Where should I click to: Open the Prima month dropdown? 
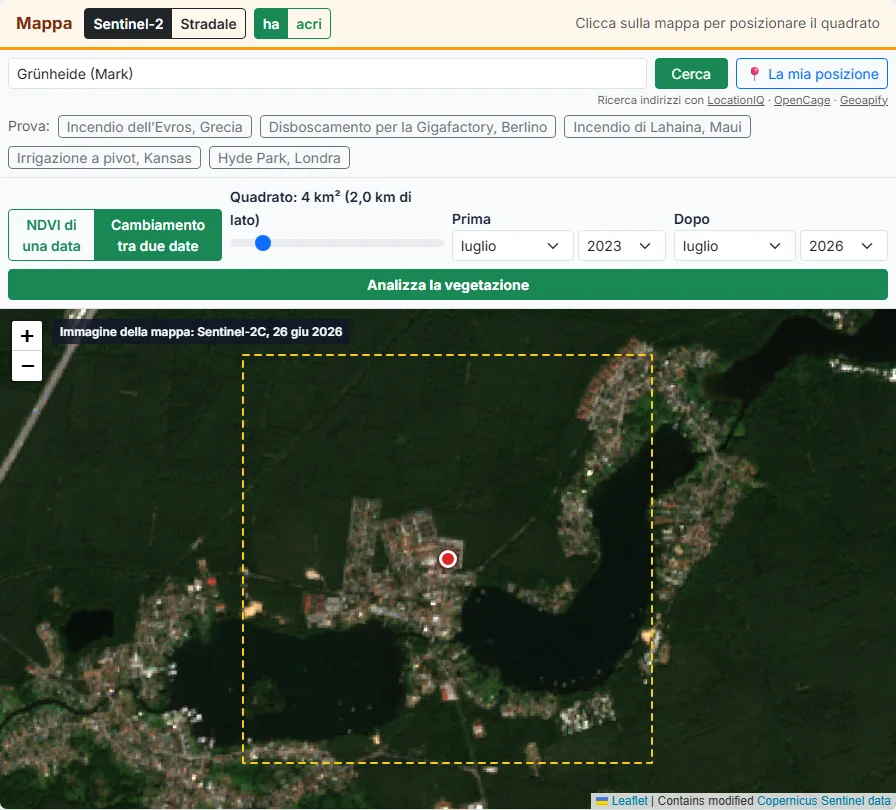[x=512, y=246]
